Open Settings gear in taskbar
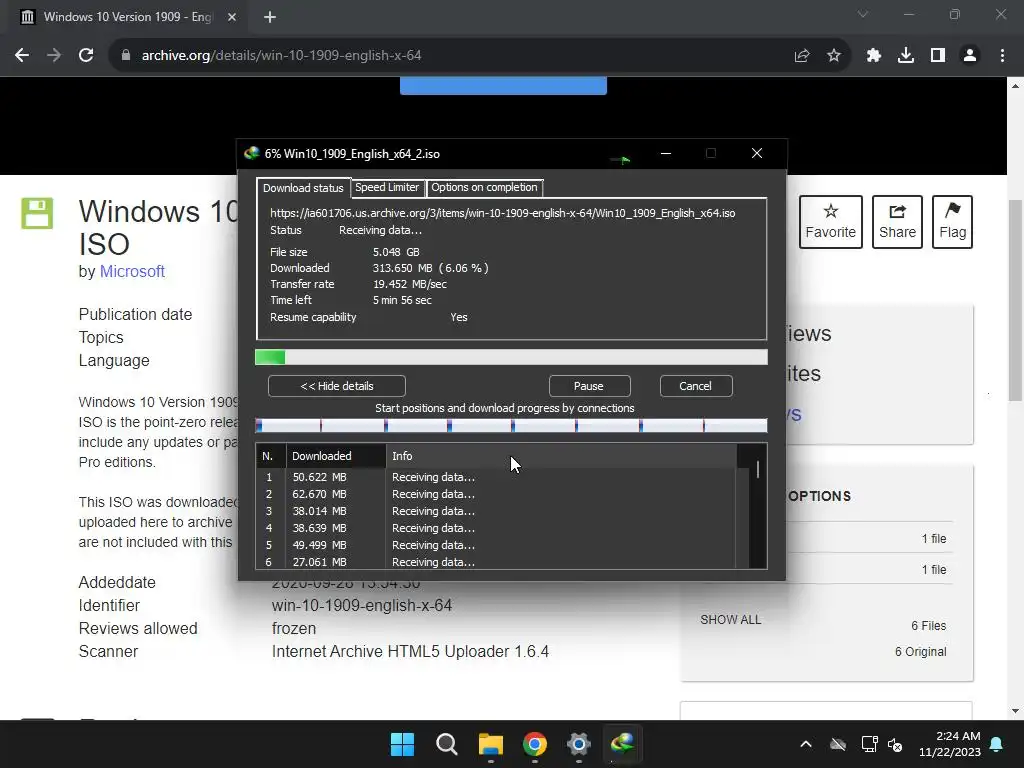 579,744
